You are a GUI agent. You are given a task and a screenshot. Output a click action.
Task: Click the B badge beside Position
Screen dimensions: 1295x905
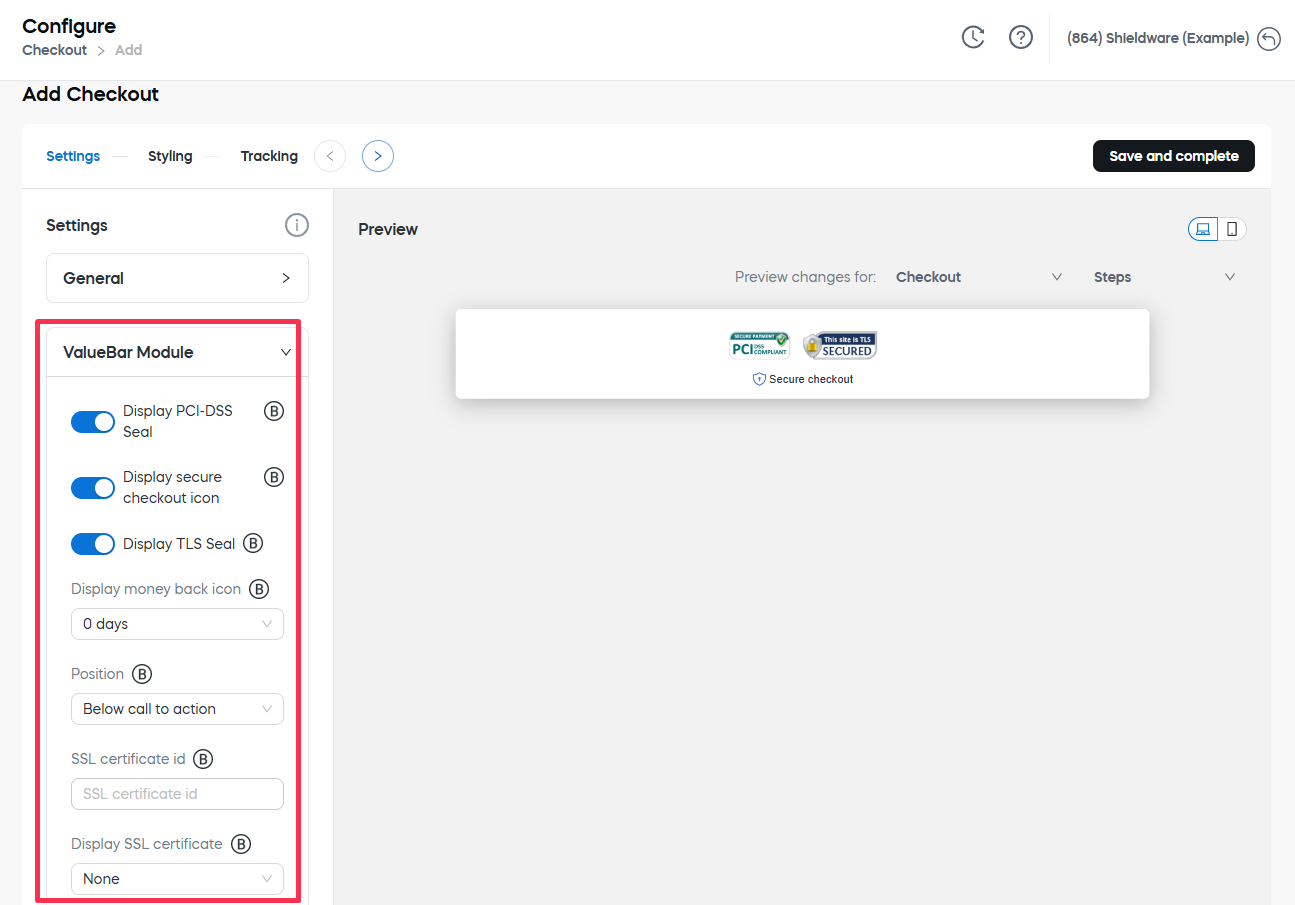(x=142, y=674)
